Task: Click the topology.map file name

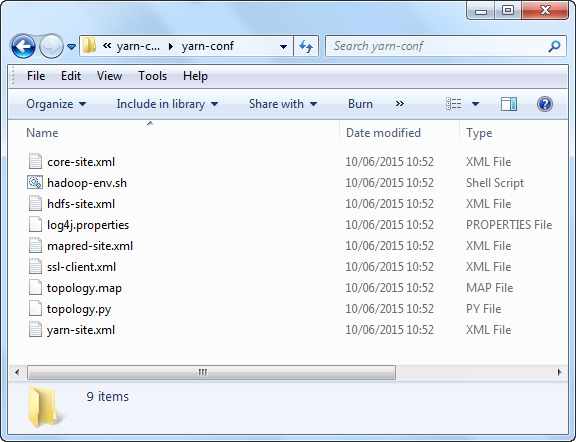Action: [84, 288]
